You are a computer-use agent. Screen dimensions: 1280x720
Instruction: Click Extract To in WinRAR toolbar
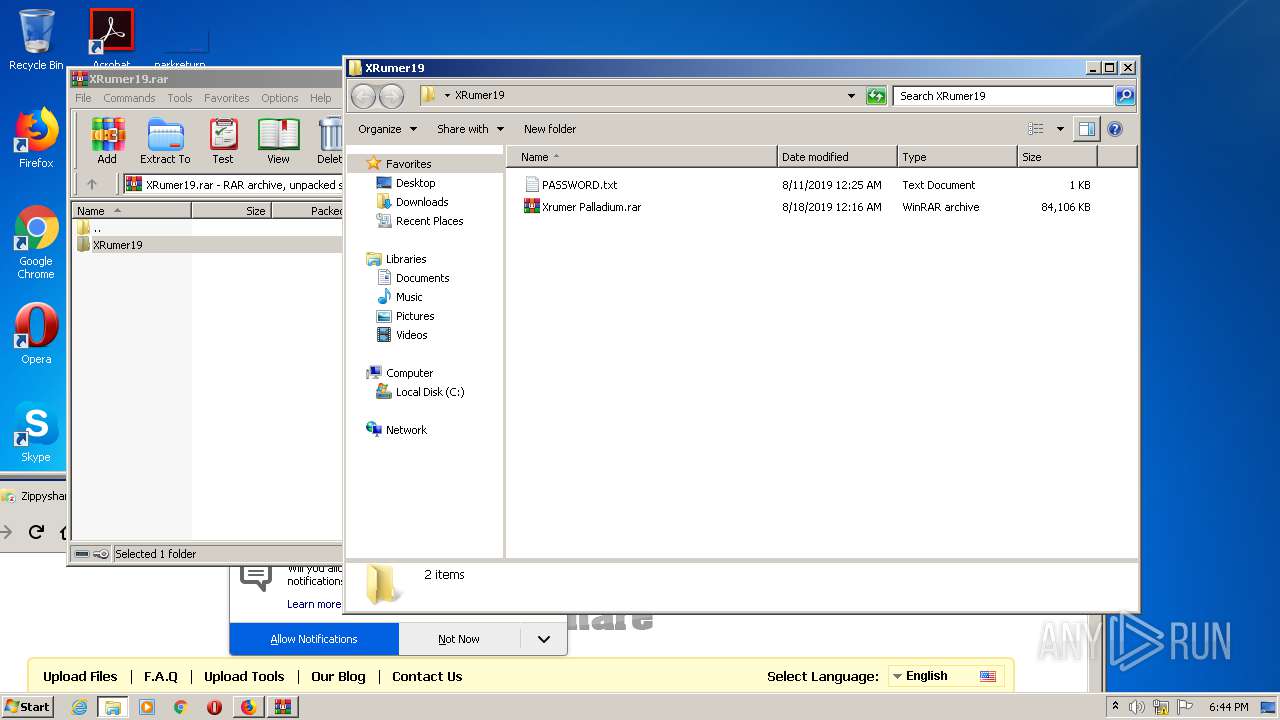point(165,140)
